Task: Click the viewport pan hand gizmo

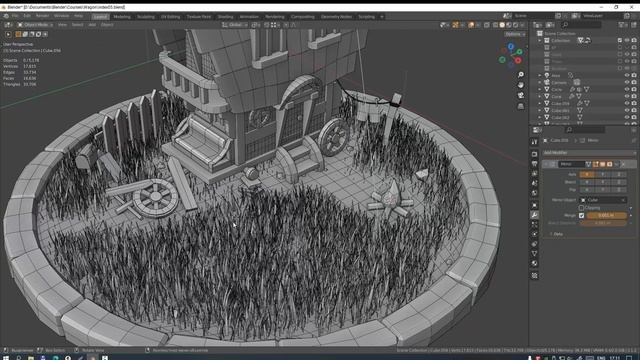Action: point(521,85)
